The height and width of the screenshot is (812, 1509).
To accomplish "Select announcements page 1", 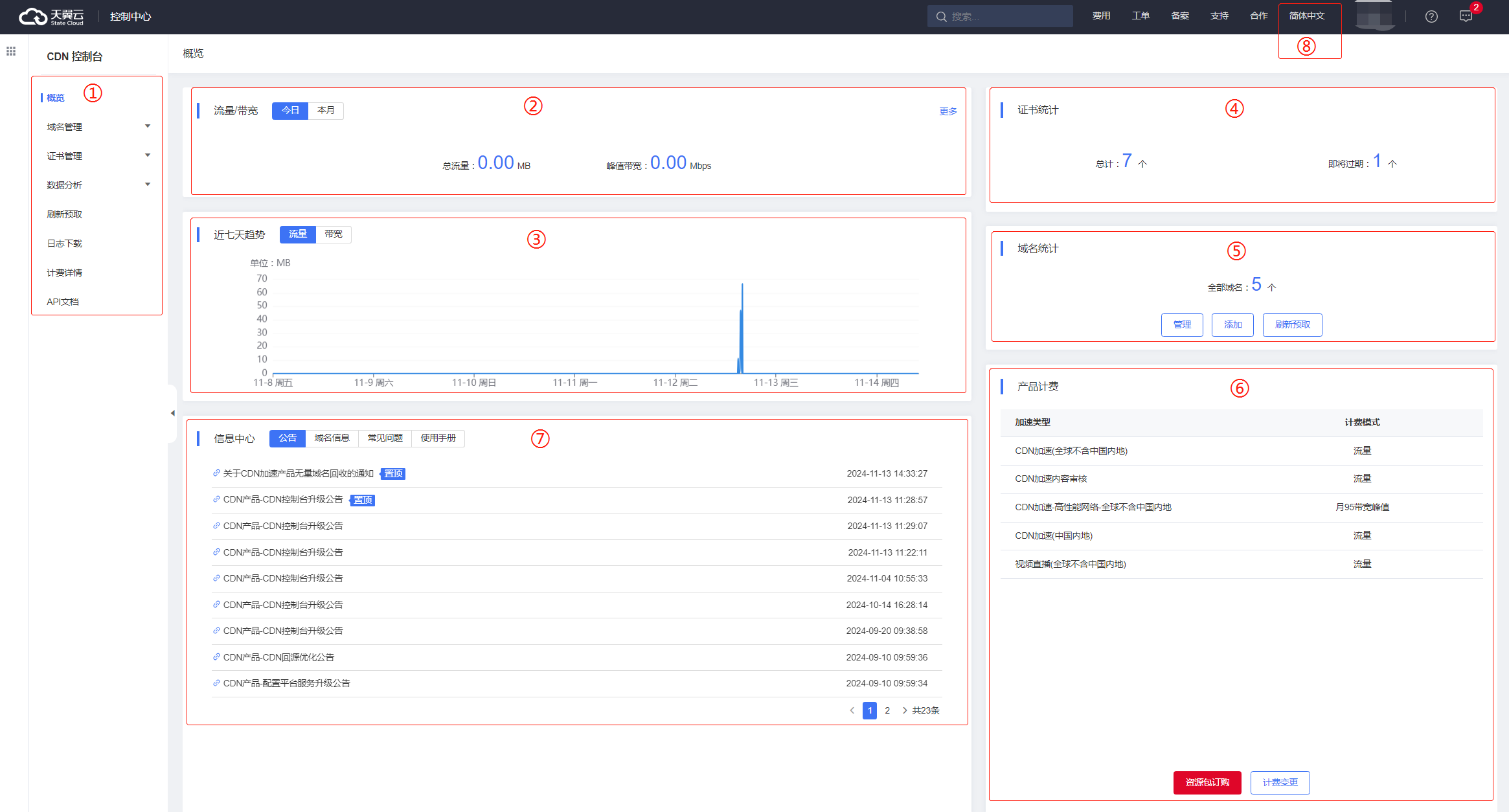I will [x=870, y=710].
